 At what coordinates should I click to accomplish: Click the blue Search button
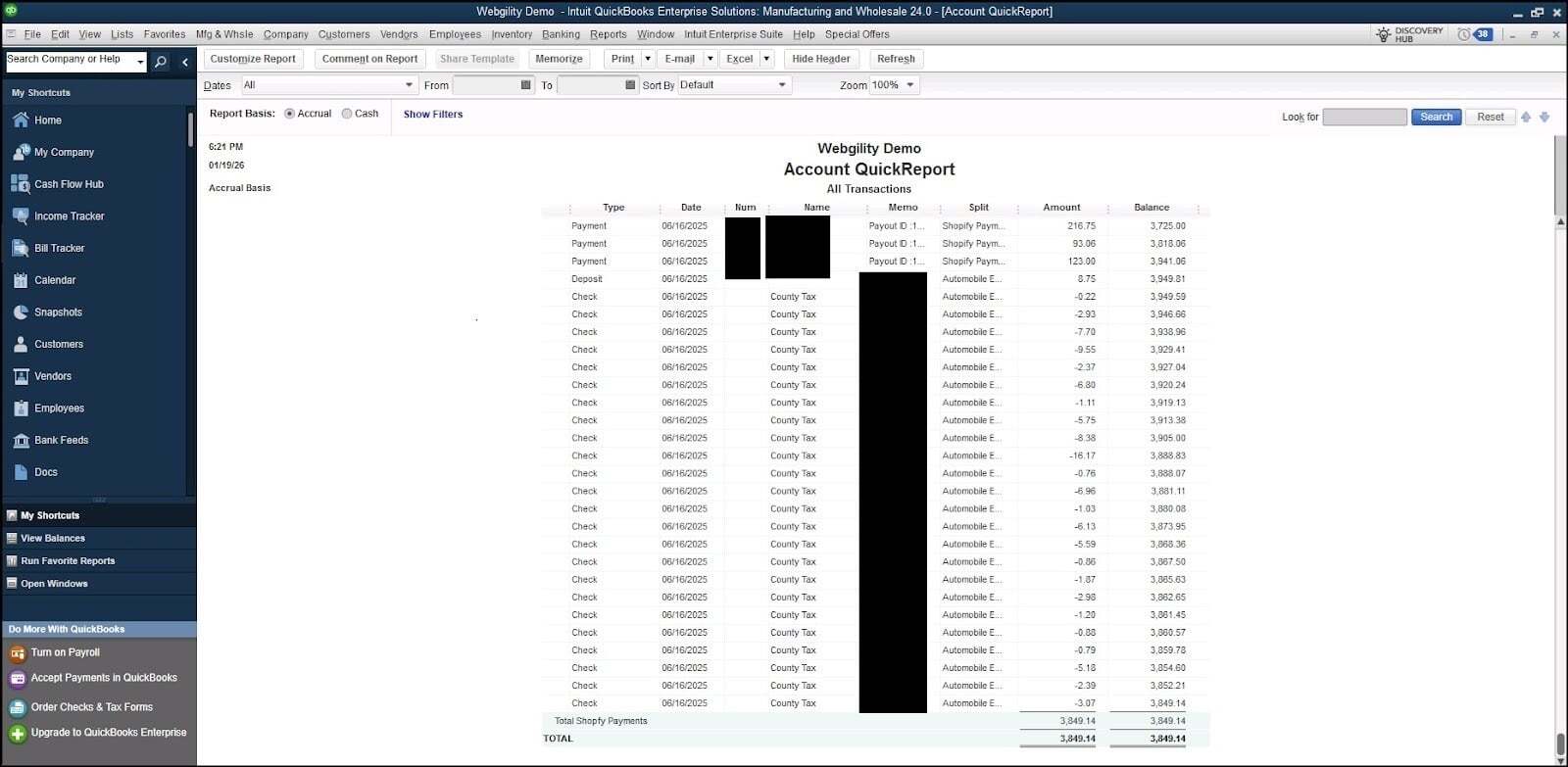click(1437, 117)
